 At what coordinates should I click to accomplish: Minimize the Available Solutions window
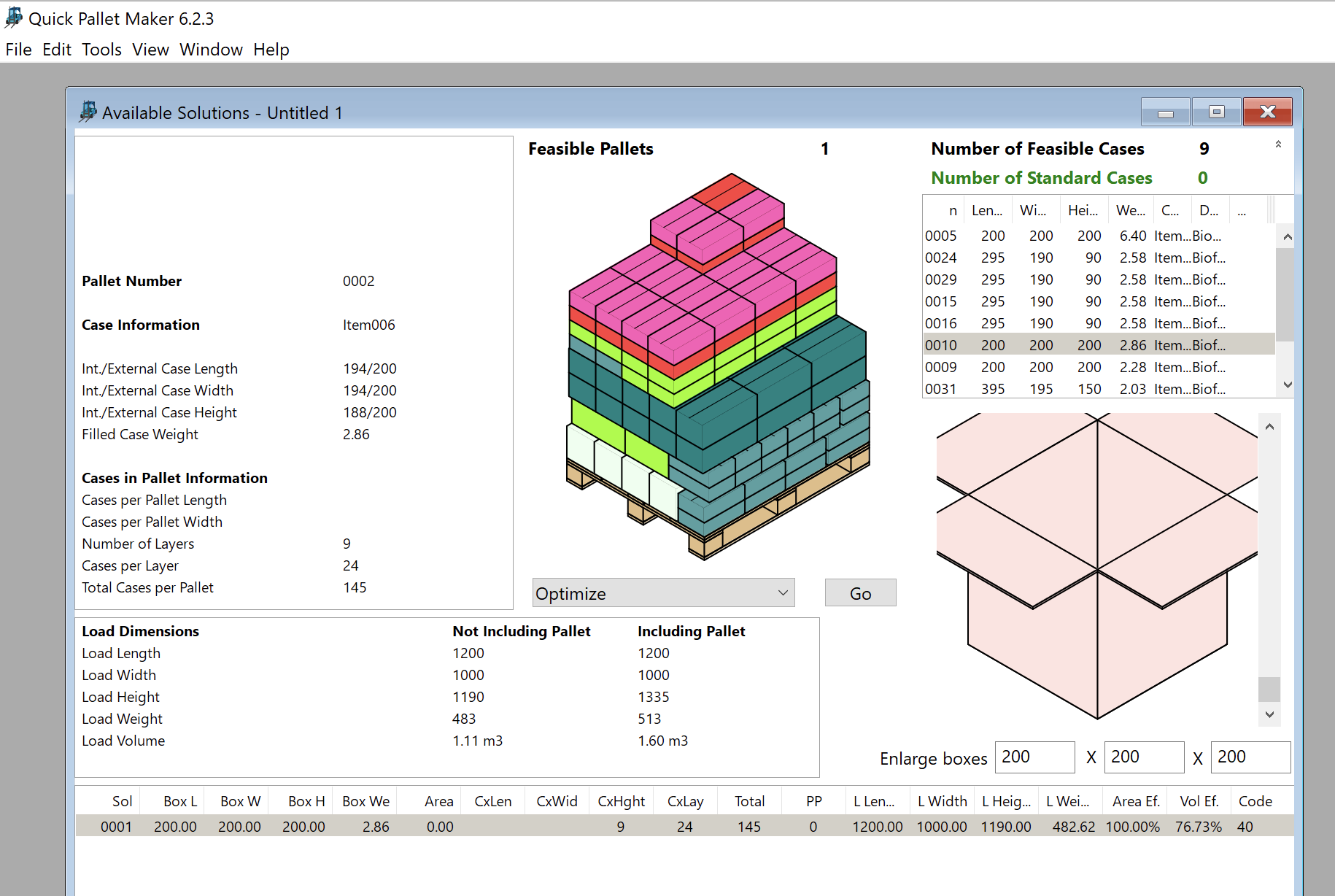[1165, 112]
